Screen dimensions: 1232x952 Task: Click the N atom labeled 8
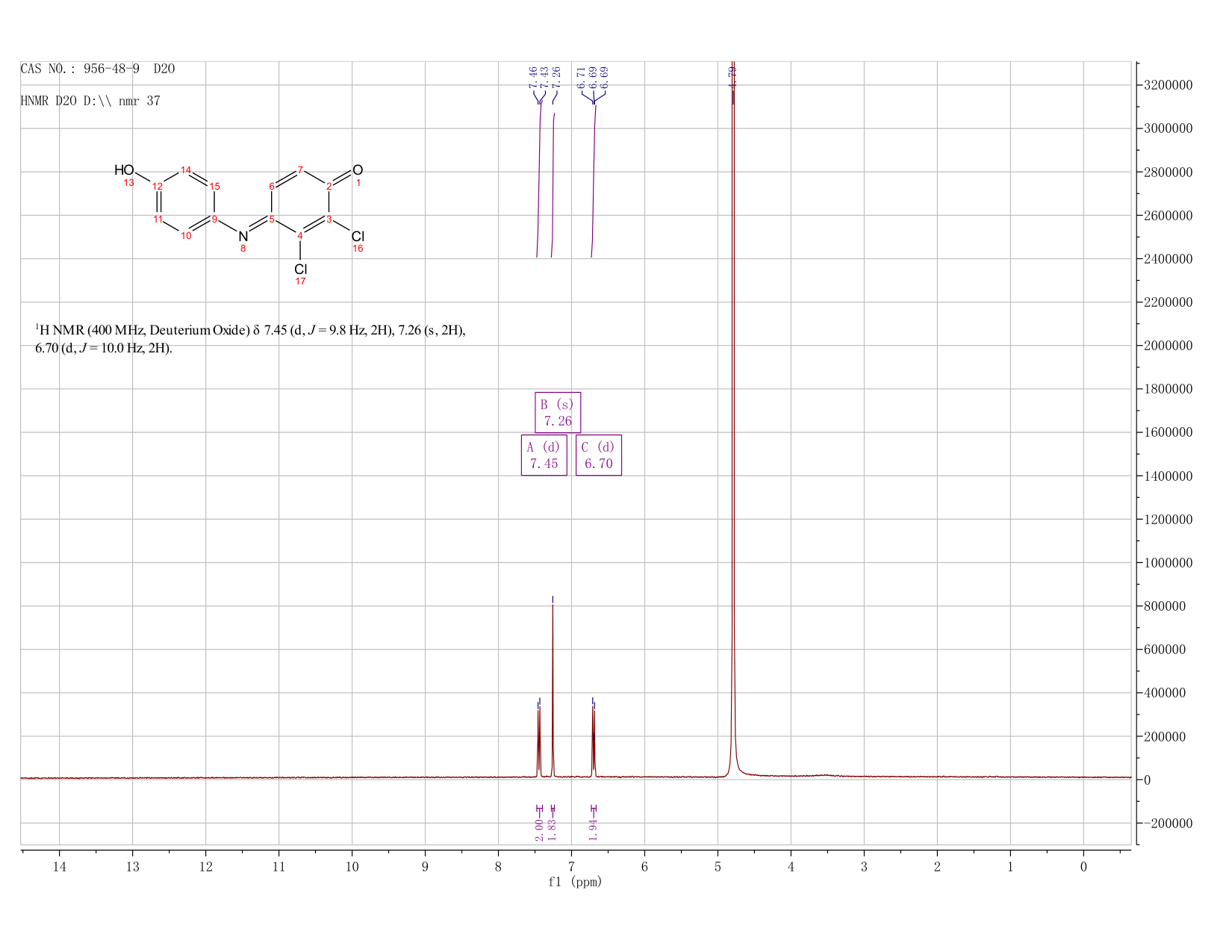[243, 236]
